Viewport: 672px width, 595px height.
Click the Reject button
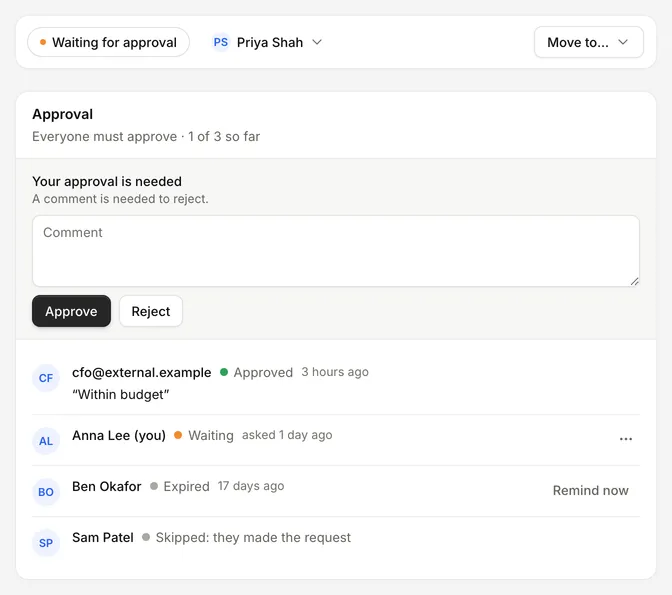point(151,311)
